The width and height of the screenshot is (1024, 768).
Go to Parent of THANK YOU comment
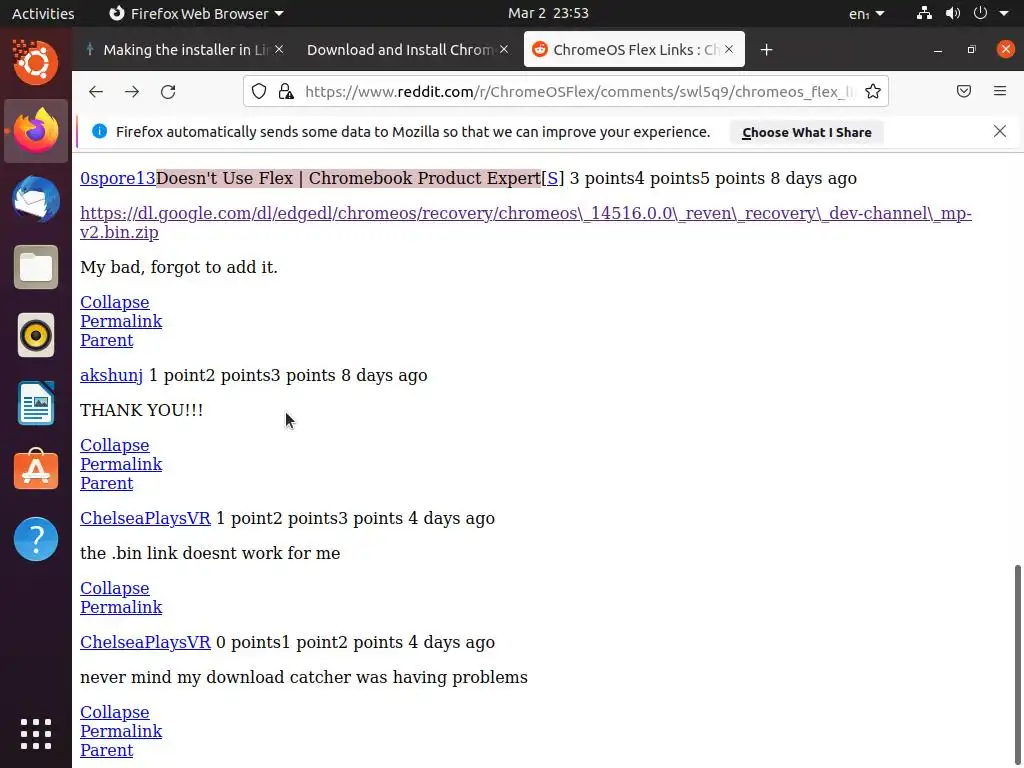[x=106, y=483]
